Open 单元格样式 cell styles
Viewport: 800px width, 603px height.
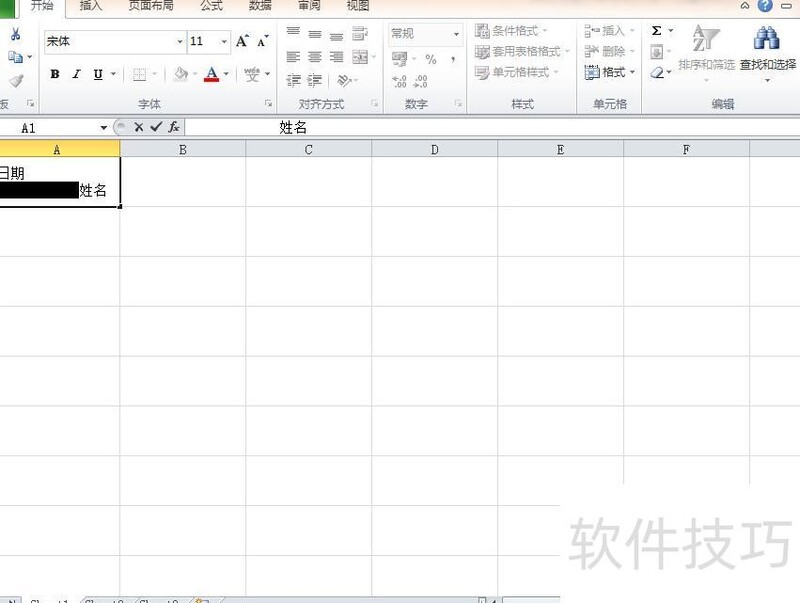coord(516,72)
